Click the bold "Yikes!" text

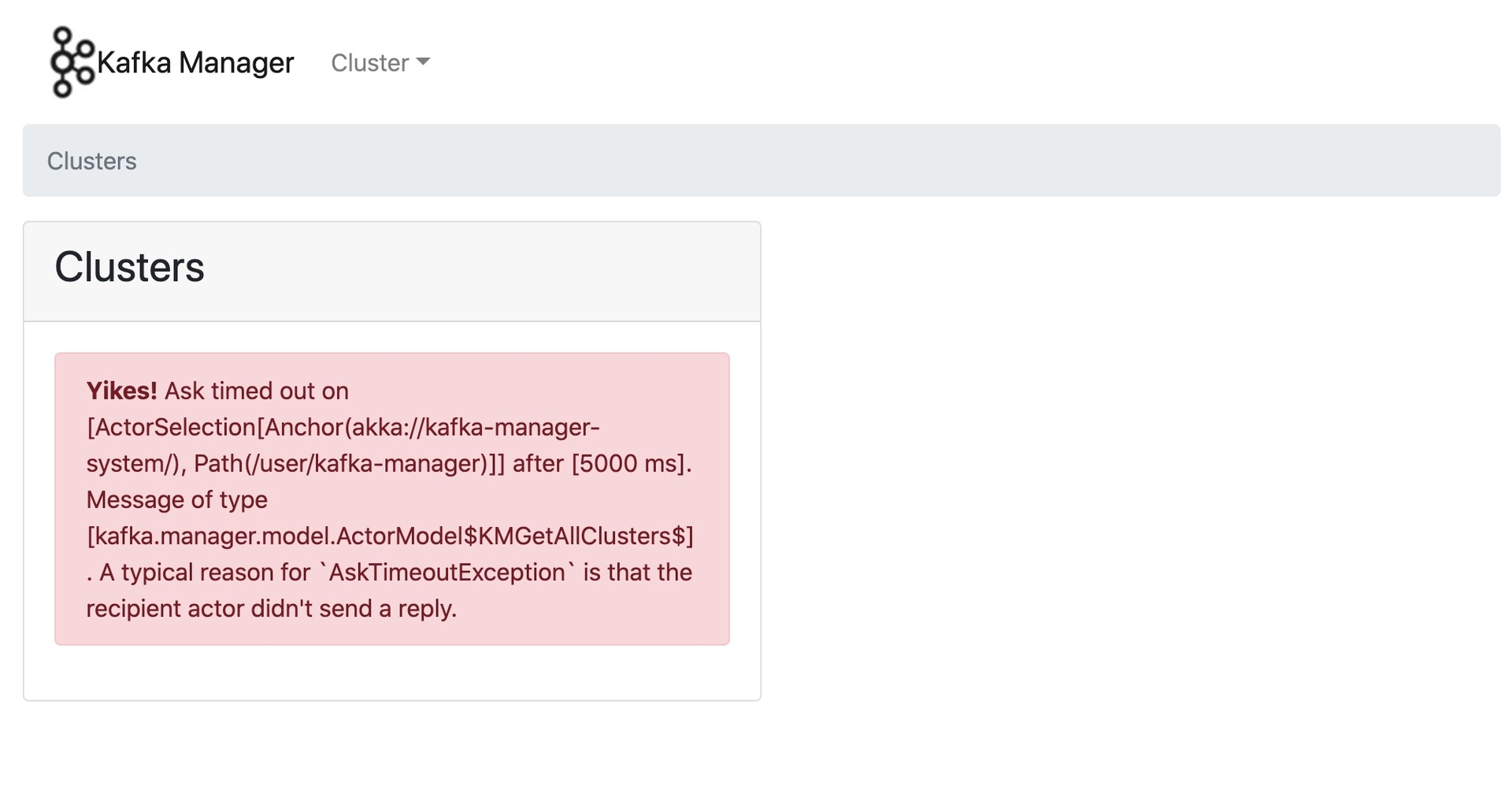click(121, 391)
